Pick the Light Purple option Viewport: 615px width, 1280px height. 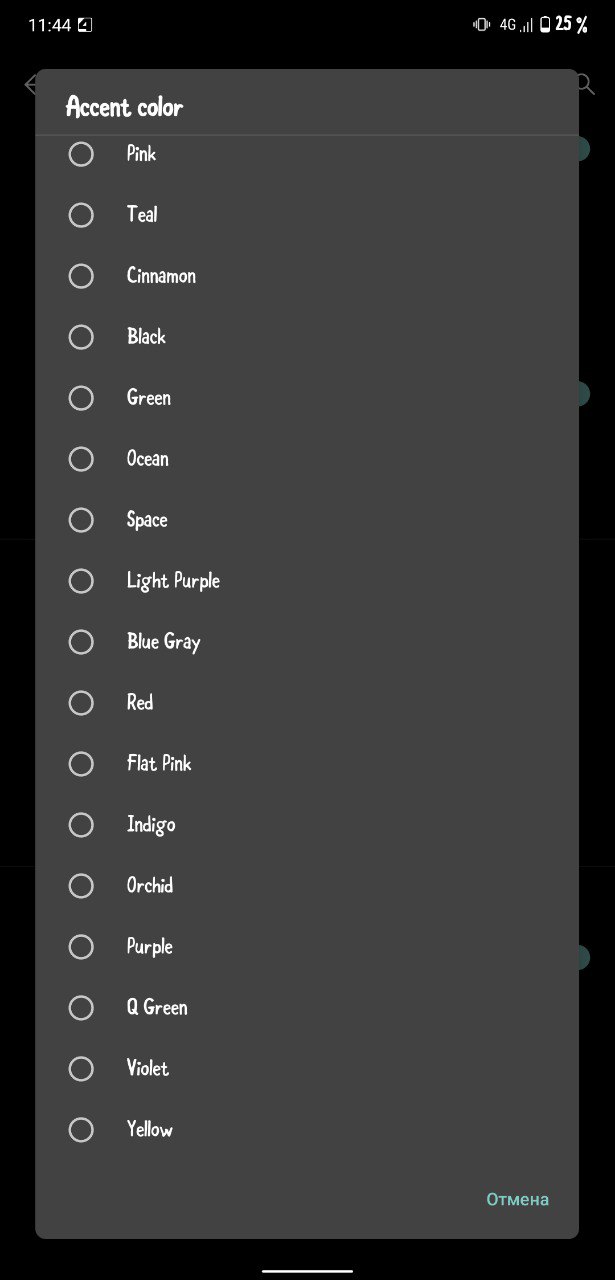tap(307, 581)
